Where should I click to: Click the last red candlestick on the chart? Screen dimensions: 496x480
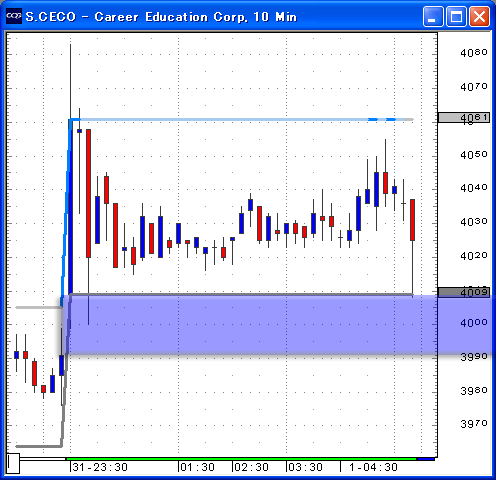click(x=413, y=220)
